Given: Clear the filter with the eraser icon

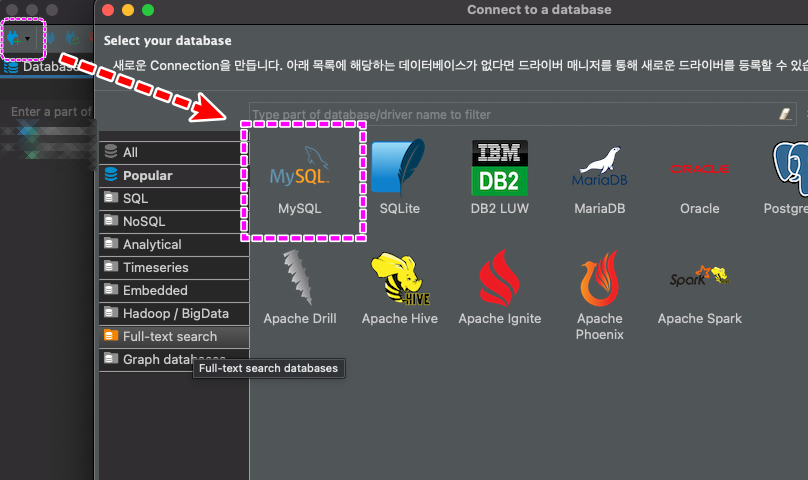Looking at the screenshot, I should click(785, 114).
